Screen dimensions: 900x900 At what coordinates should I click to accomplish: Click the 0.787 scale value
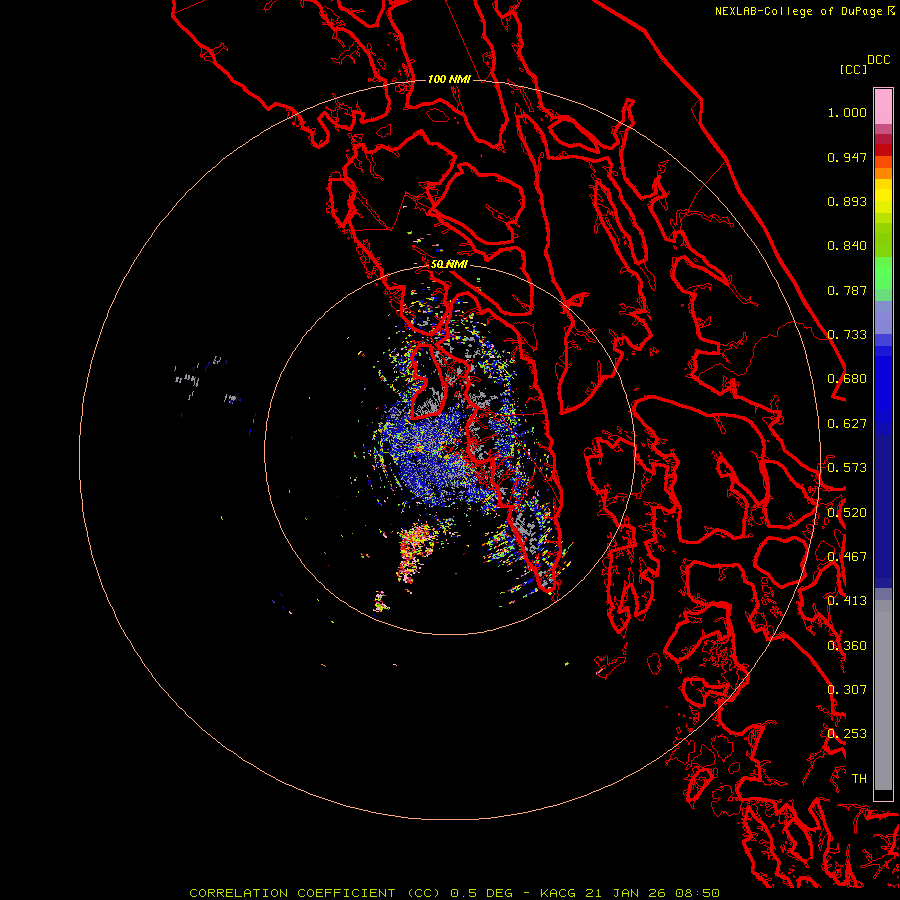click(847, 290)
